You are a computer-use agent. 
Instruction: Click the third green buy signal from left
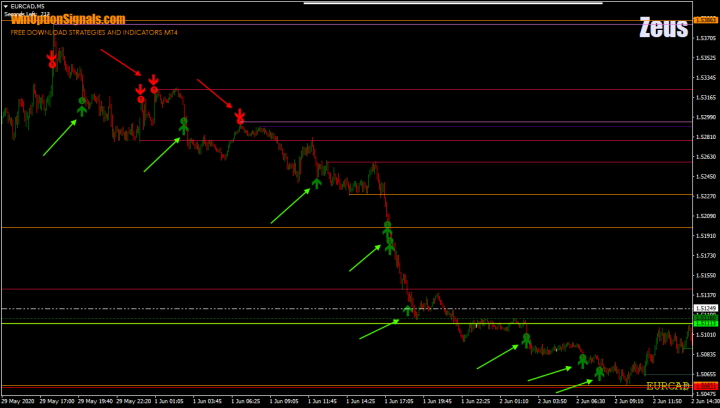(x=316, y=182)
